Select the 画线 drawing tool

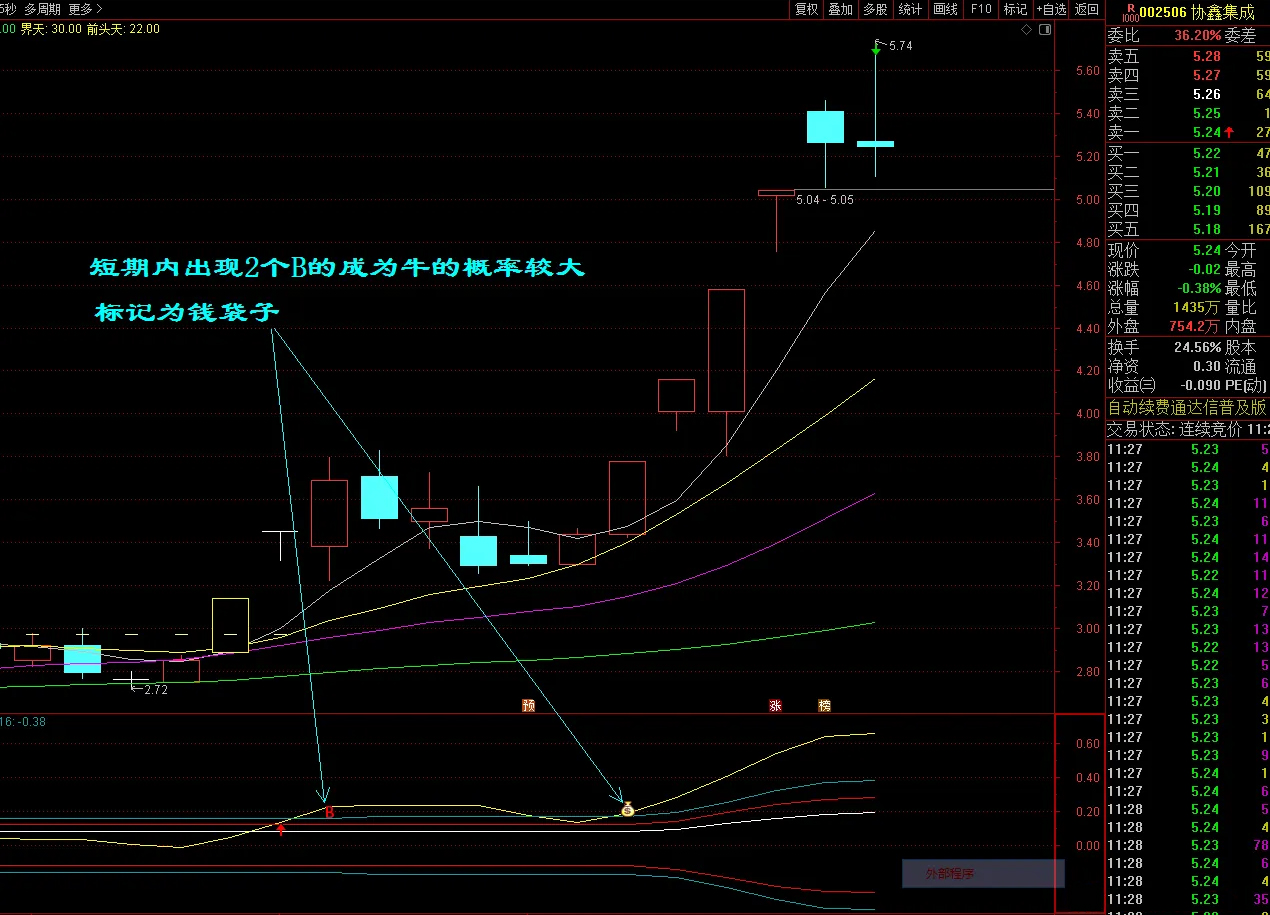tap(945, 9)
